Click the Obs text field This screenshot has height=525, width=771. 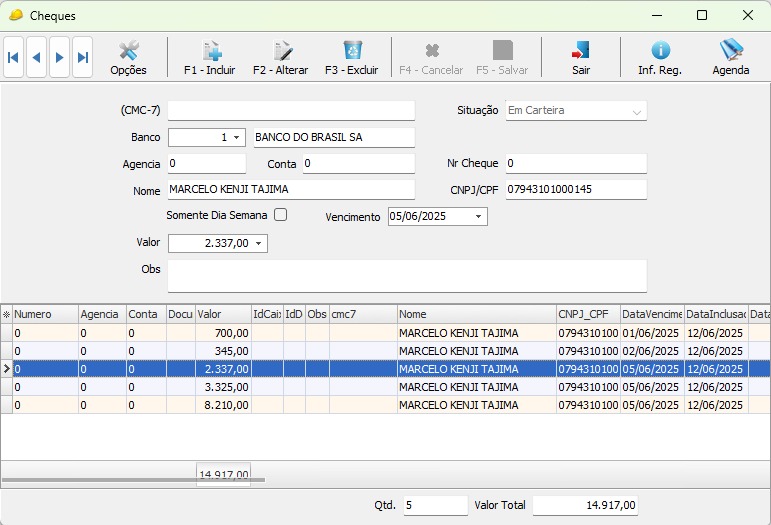406,276
